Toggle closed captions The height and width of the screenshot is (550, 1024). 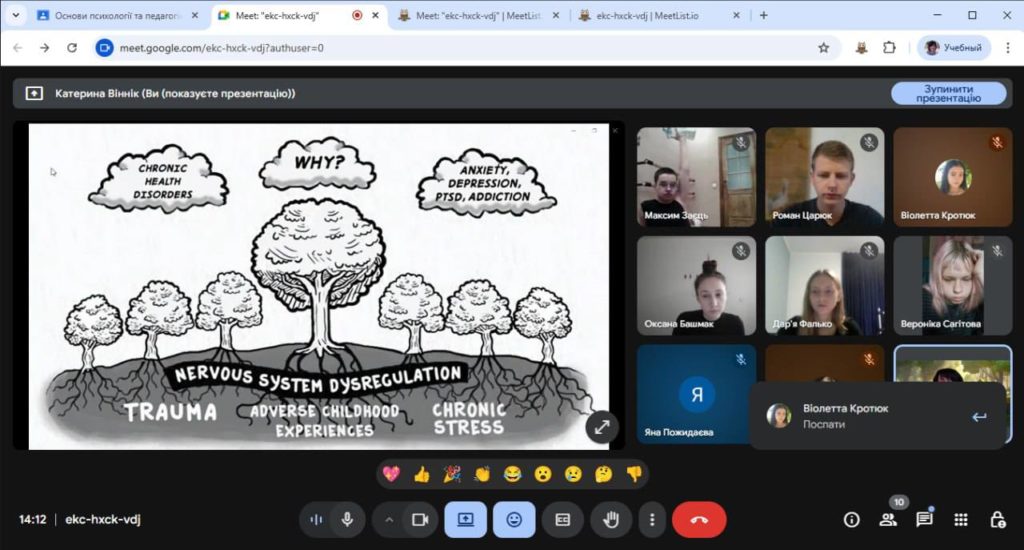pos(562,519)
